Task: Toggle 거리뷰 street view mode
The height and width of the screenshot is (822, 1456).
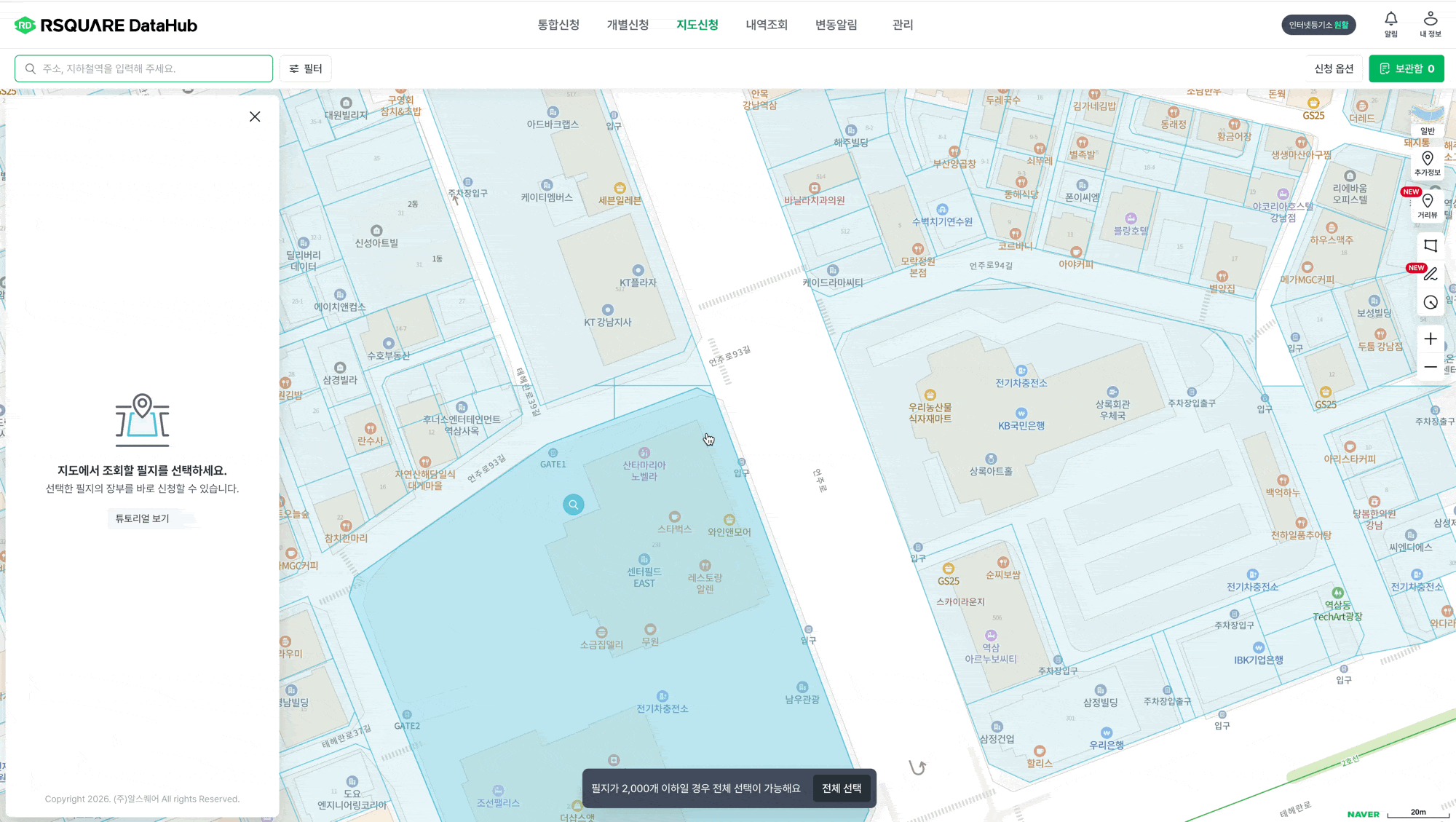Action: point(1428,206)
